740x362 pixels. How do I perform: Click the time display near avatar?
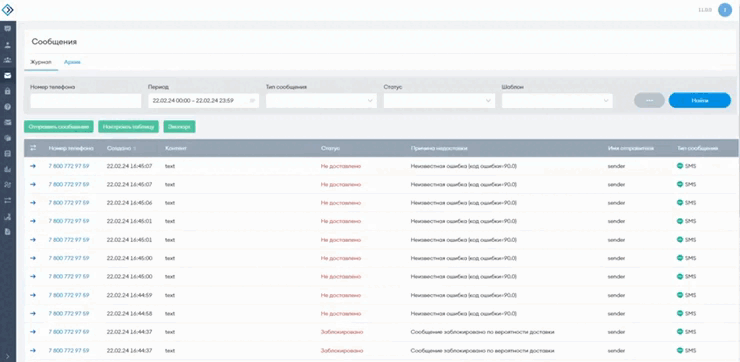pos(705,10)
